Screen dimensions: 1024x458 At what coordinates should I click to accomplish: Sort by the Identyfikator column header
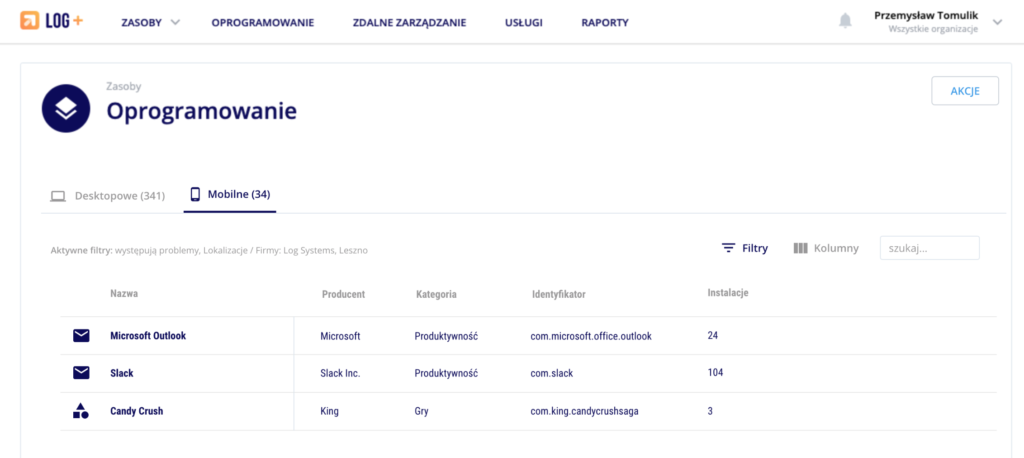point(559,294)
